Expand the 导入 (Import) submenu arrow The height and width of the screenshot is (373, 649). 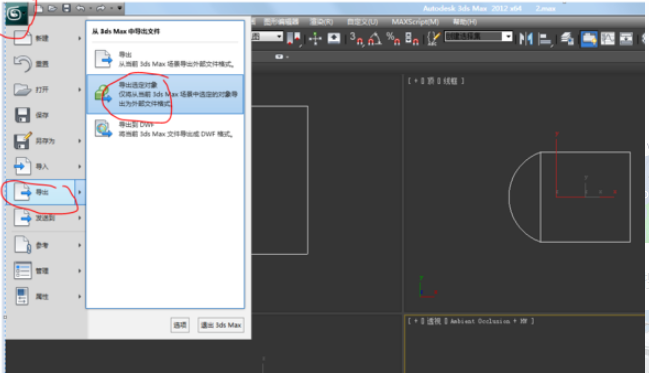click(x=79, y=166)
